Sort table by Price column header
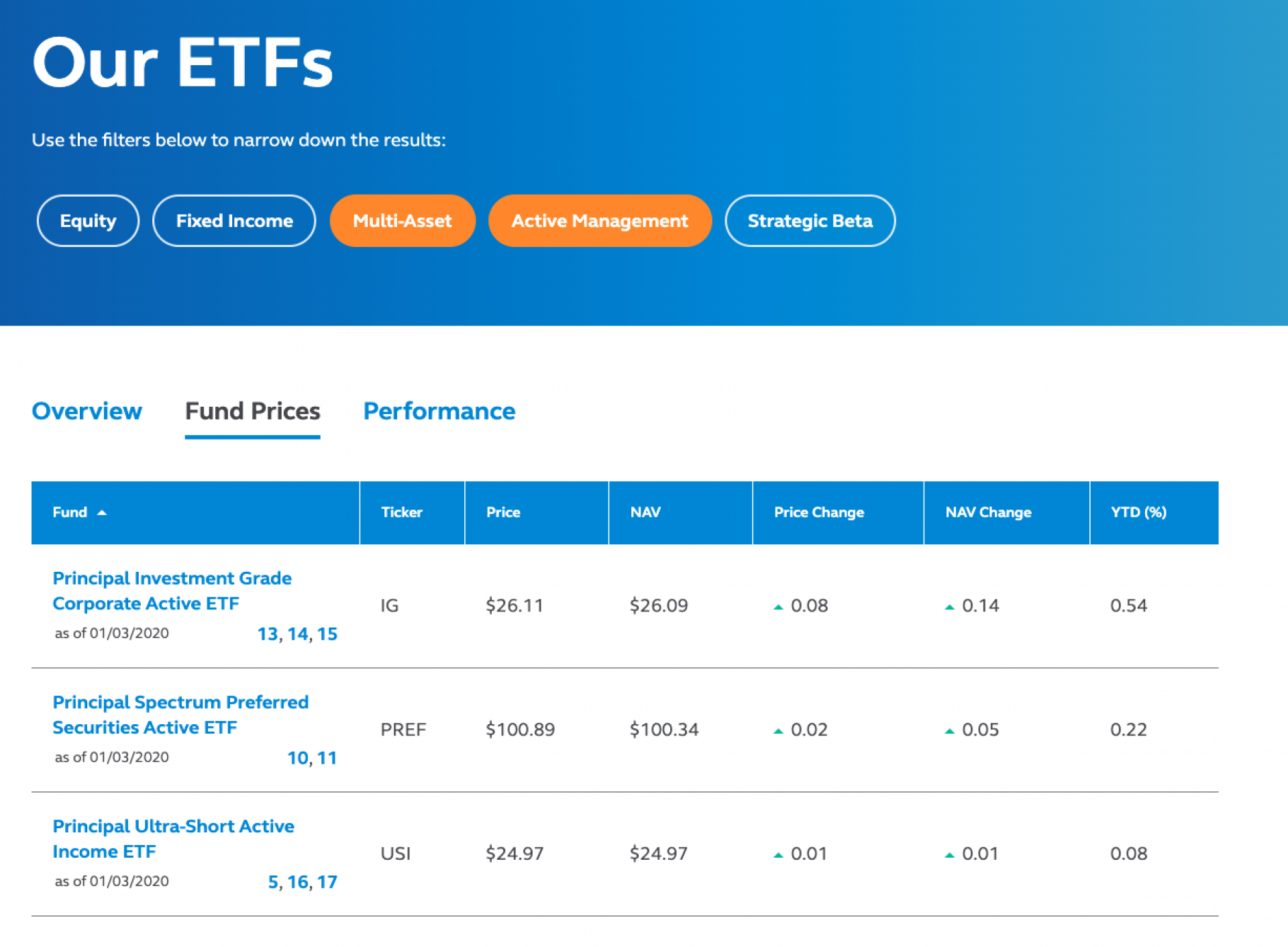Screen dimensions: 1288x947 [x=502, y=513]
